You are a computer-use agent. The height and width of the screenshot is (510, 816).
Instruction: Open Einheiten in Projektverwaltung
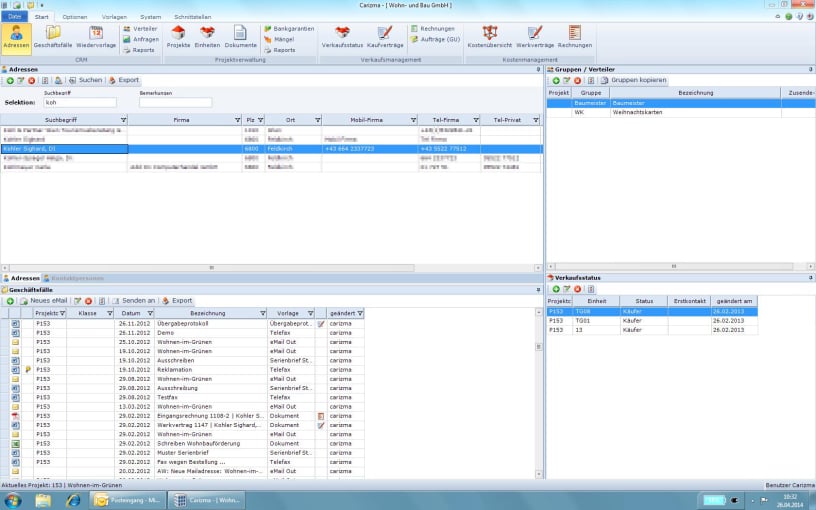[x=207, y=36]
